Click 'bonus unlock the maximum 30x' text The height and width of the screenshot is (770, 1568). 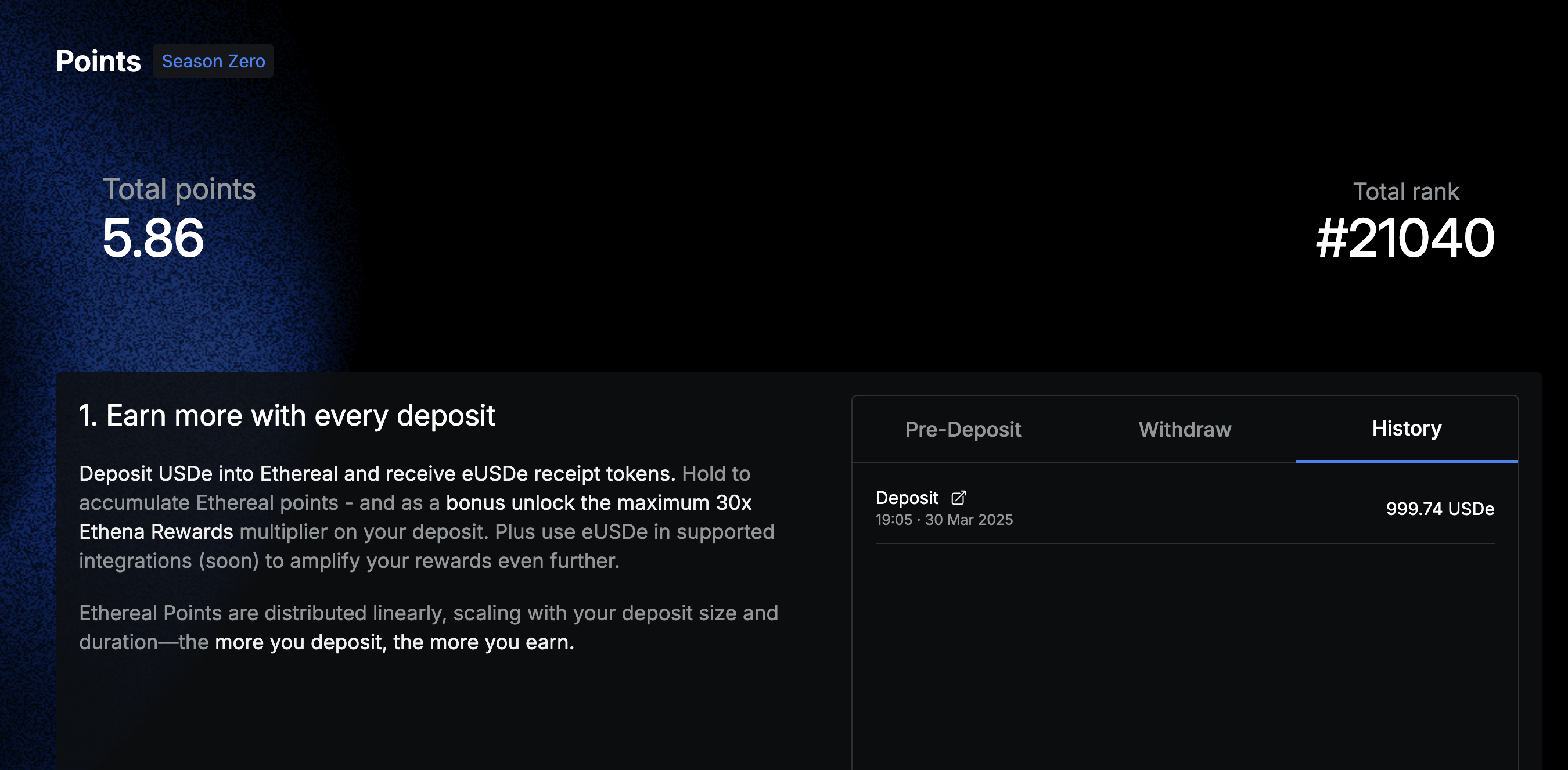[x=598, y=503]
